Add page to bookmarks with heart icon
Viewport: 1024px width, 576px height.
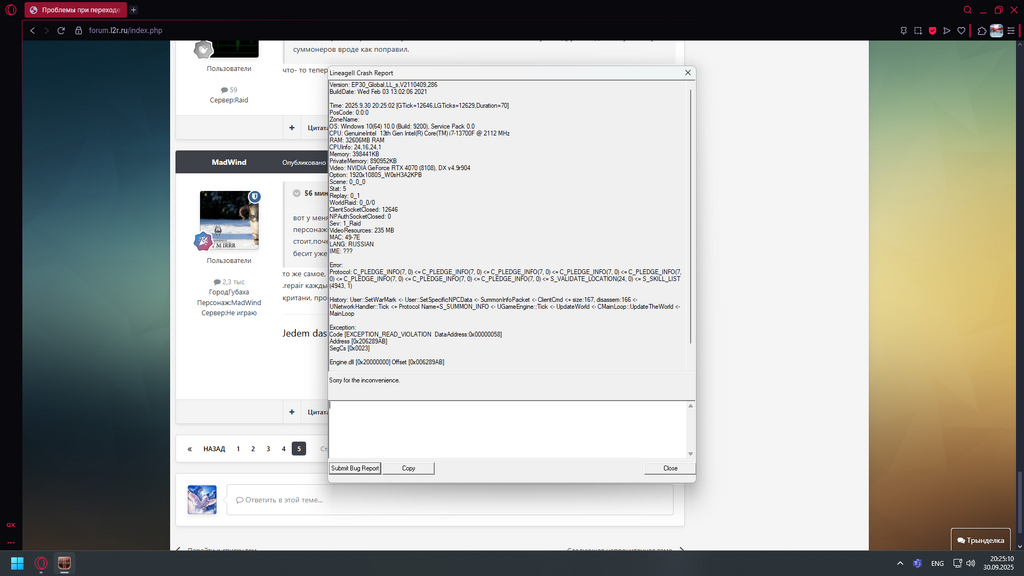961,31
